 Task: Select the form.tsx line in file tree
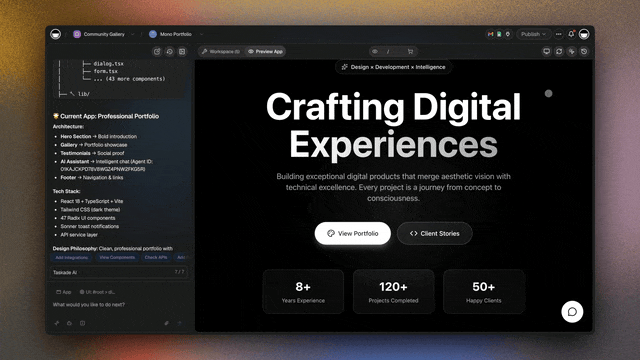pyautogui.click(x=105, y=71)
